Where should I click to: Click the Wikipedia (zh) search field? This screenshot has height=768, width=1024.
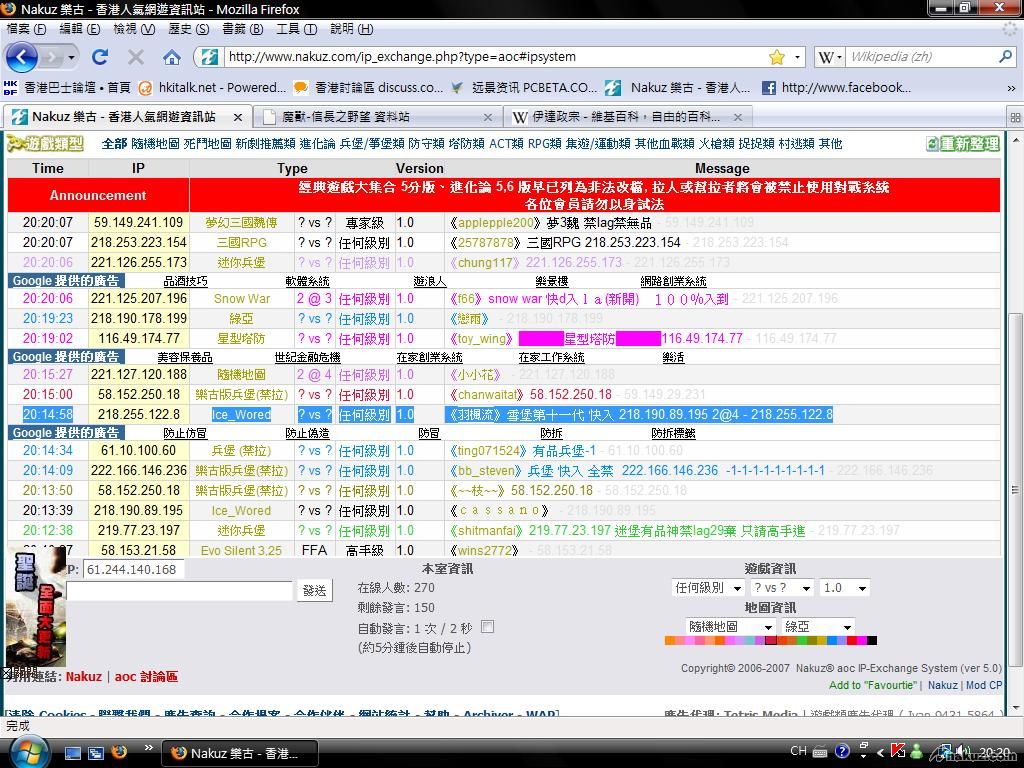tap(921, 57)
